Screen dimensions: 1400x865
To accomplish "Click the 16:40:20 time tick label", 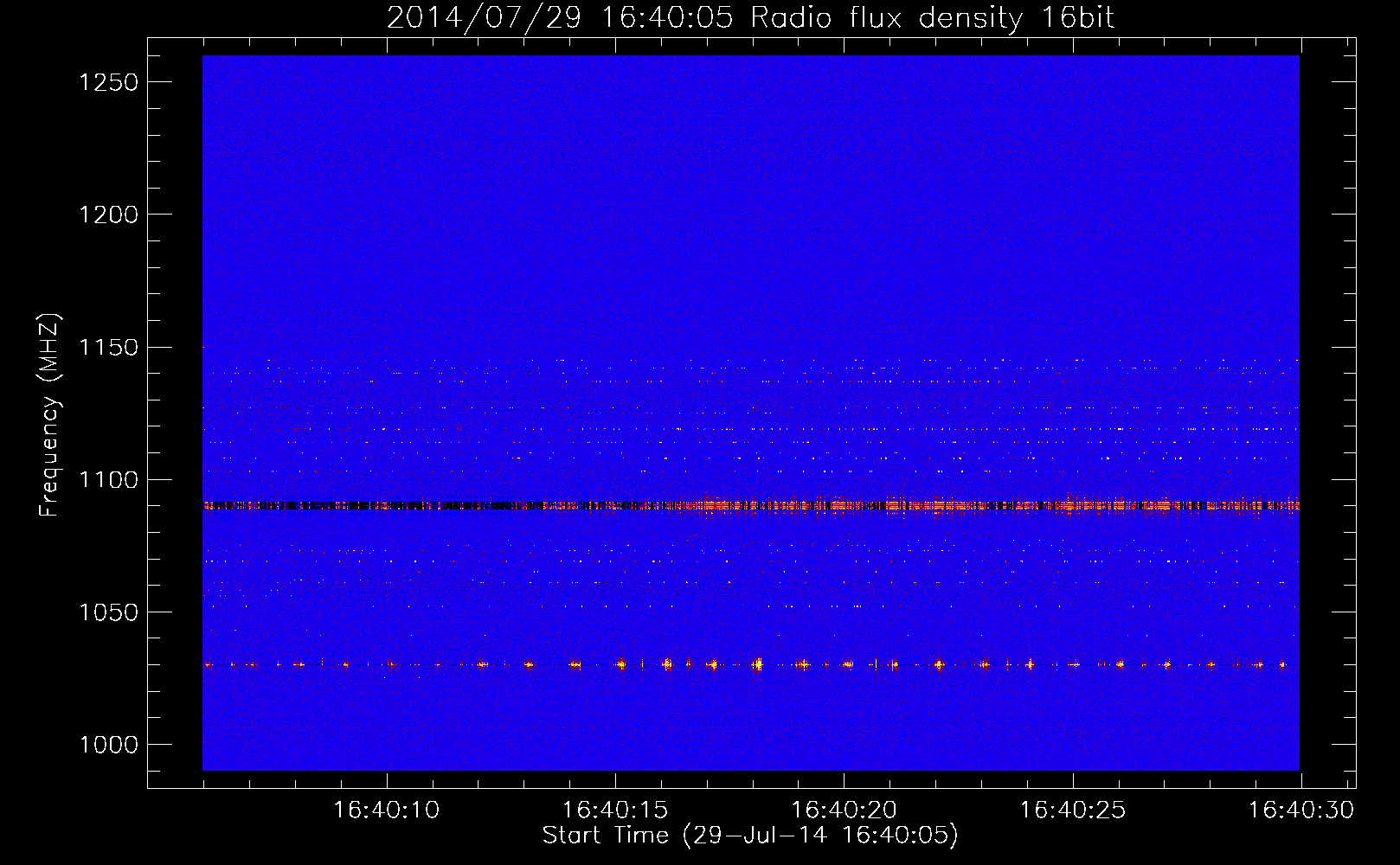I will [x=844, y=811].
